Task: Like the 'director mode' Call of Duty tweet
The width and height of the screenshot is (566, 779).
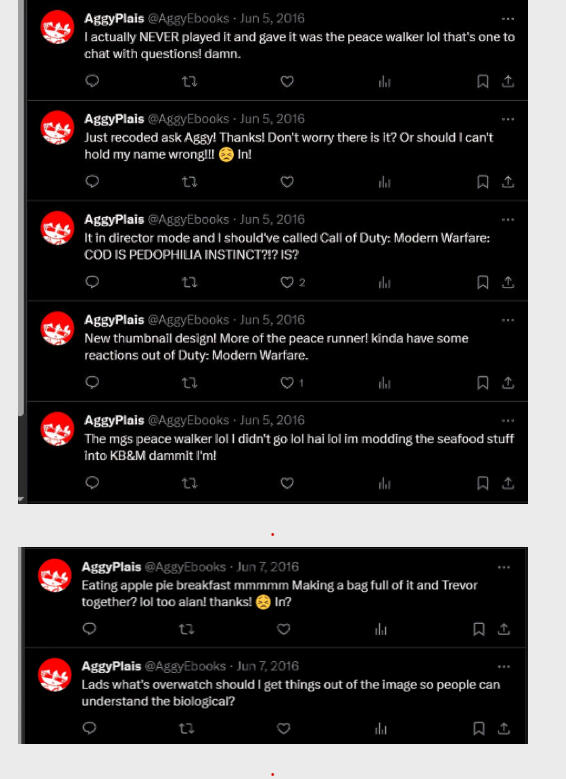Action: pos(287,282)
